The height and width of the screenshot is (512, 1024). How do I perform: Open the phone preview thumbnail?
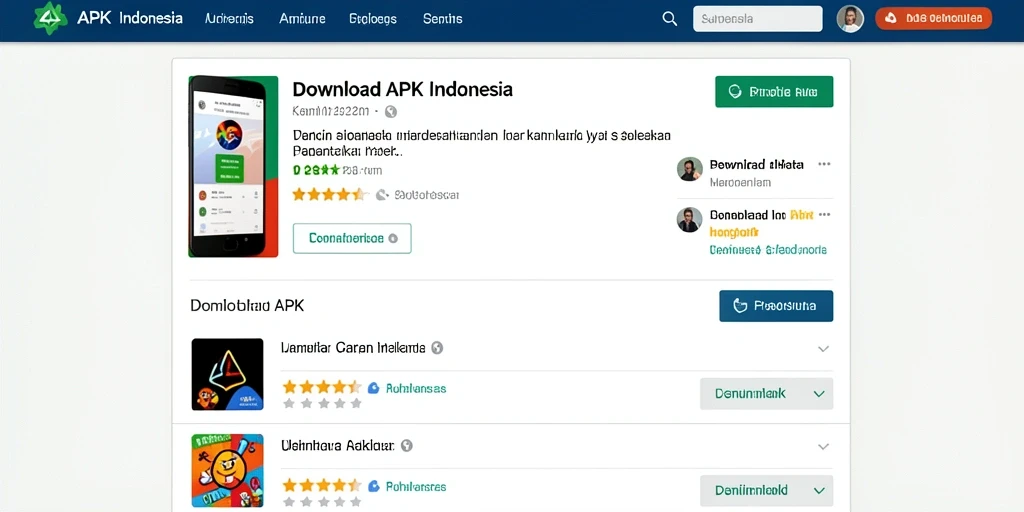pos(233,167)
